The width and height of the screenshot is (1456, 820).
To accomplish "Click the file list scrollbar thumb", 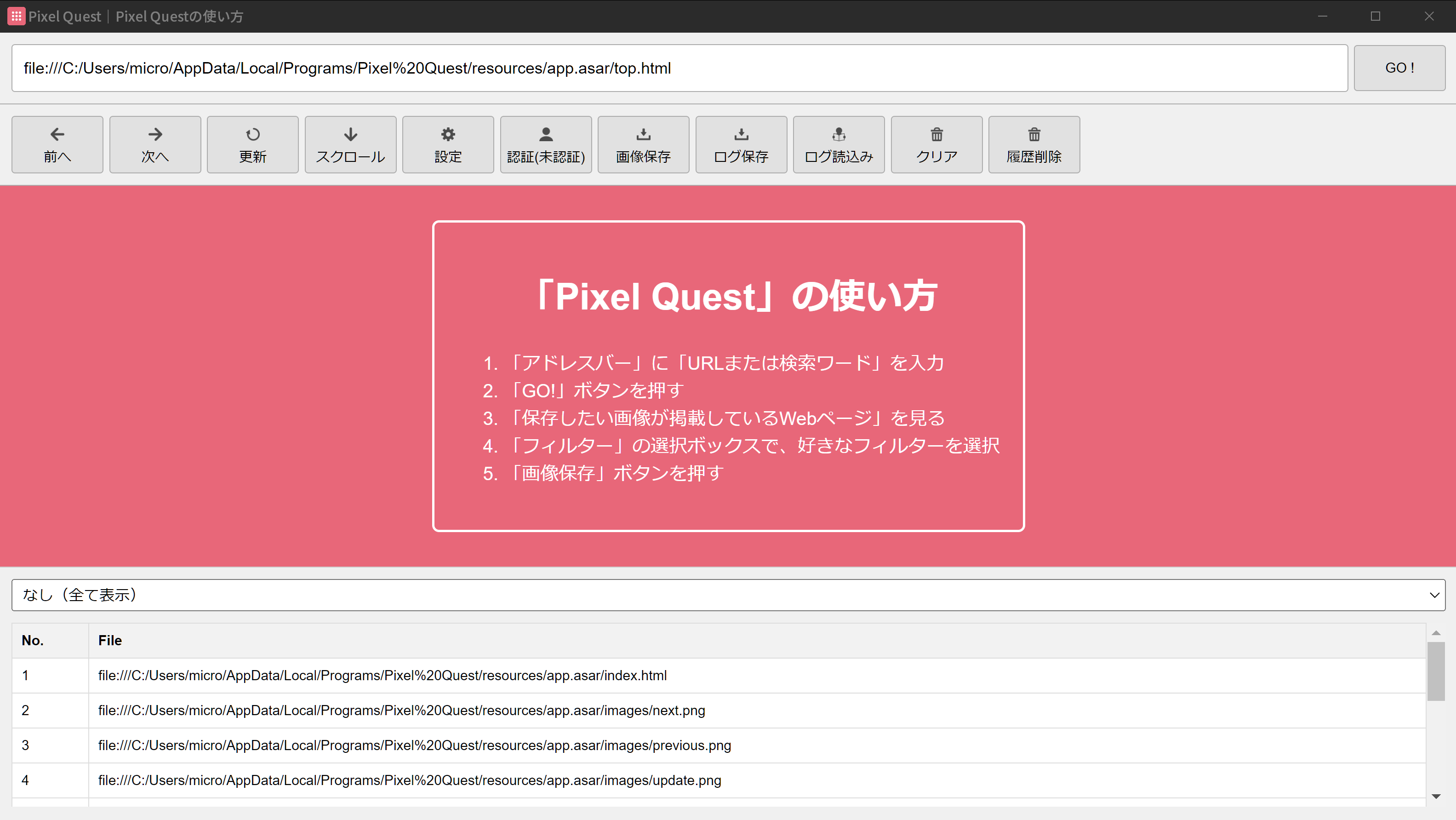I will point(1436,671).
